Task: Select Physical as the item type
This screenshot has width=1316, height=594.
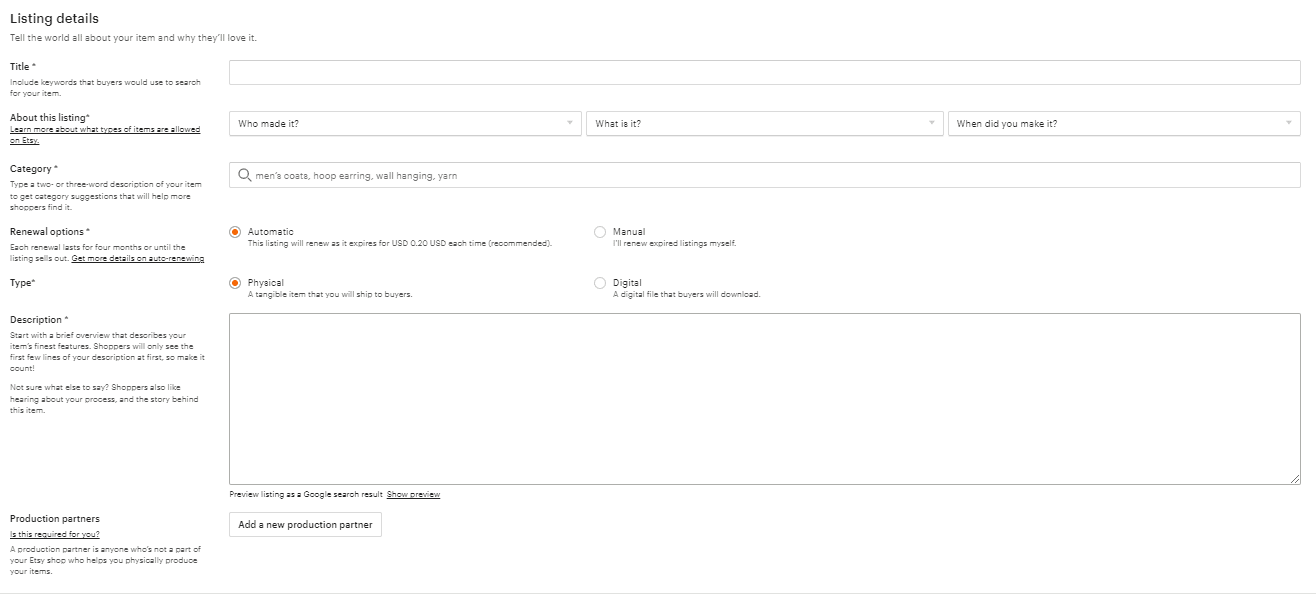Action: pos(235,283)
